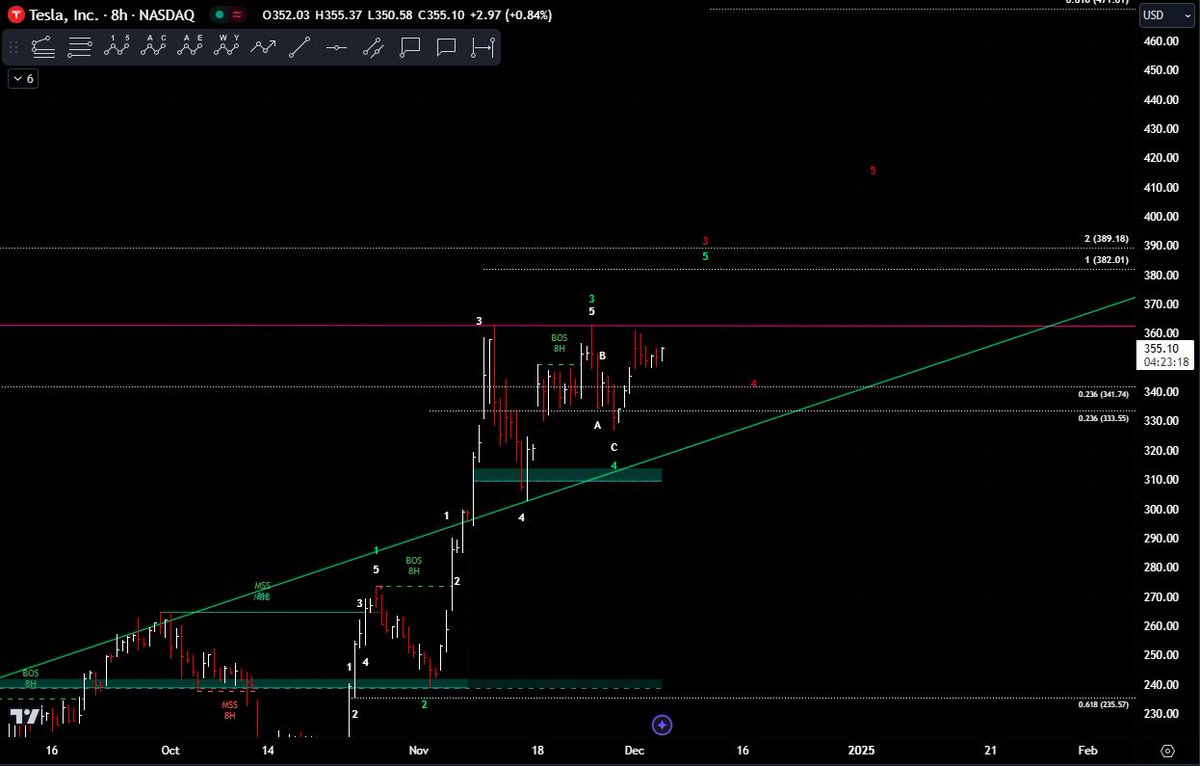Image resolution: width=1200 pixels, height=766 pixels.
Task: Click the H355.37 high value in header
Action: coord(338,15)
